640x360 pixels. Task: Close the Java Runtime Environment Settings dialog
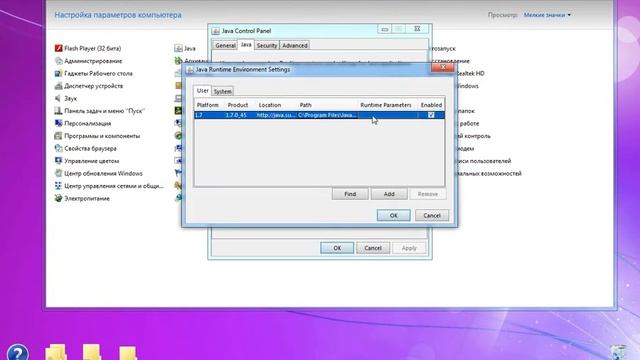pos(443,67)
